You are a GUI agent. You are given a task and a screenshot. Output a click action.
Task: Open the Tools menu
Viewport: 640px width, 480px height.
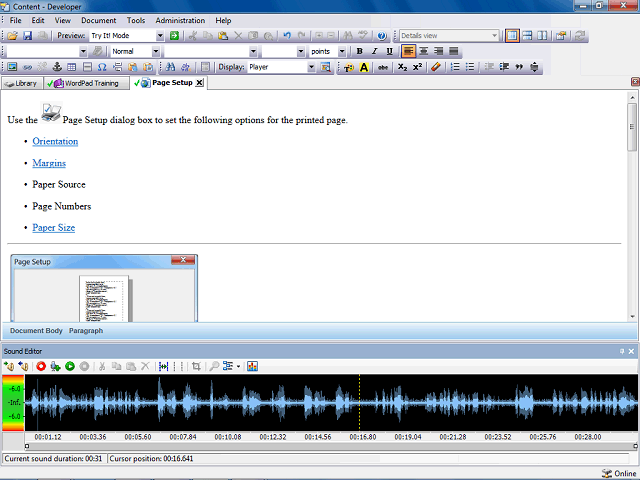click(x=136, y=20)
